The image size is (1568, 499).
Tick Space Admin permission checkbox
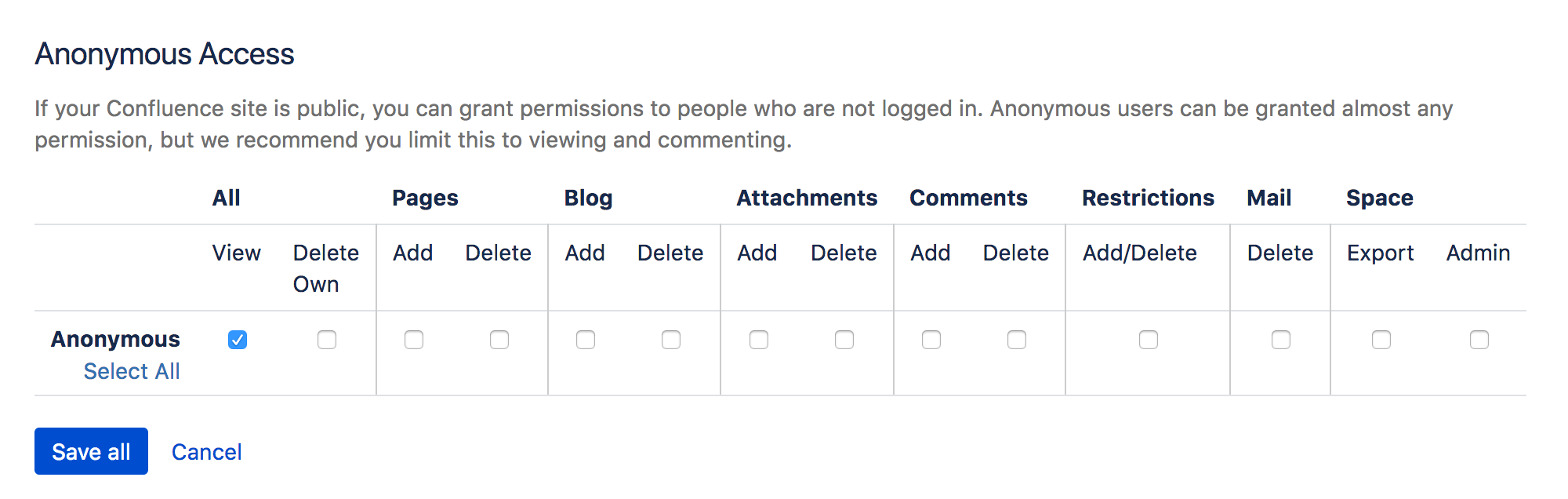tap(1479, 340)
